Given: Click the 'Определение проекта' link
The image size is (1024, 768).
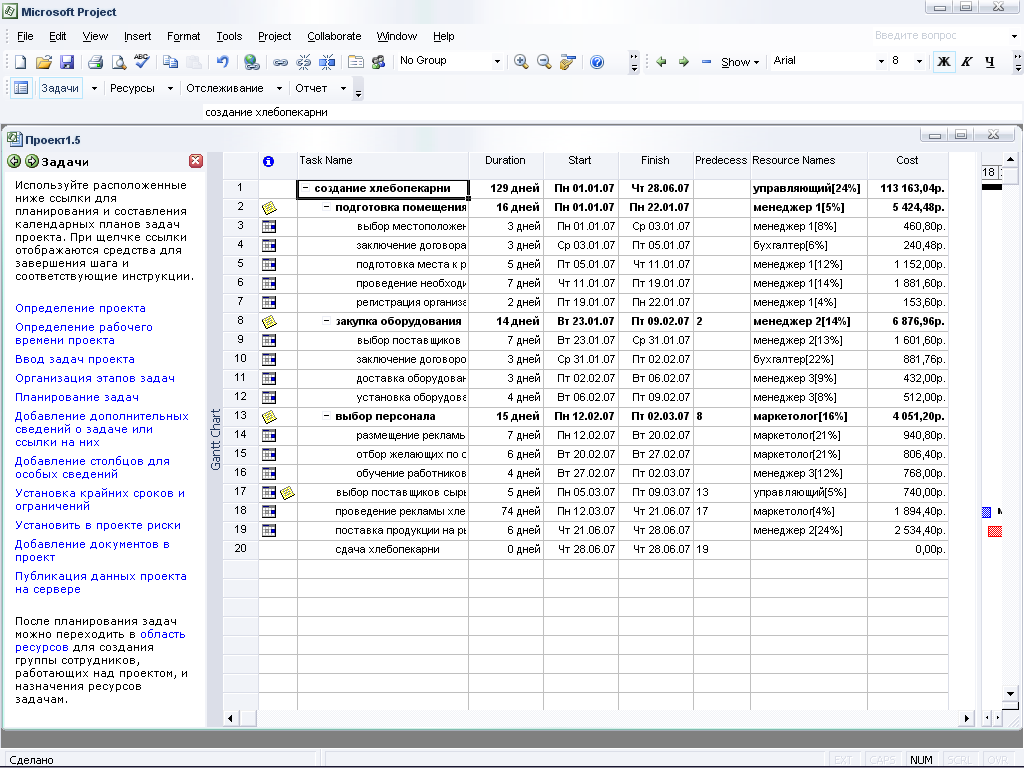Looking at the screenshot, I should point(80,308).
